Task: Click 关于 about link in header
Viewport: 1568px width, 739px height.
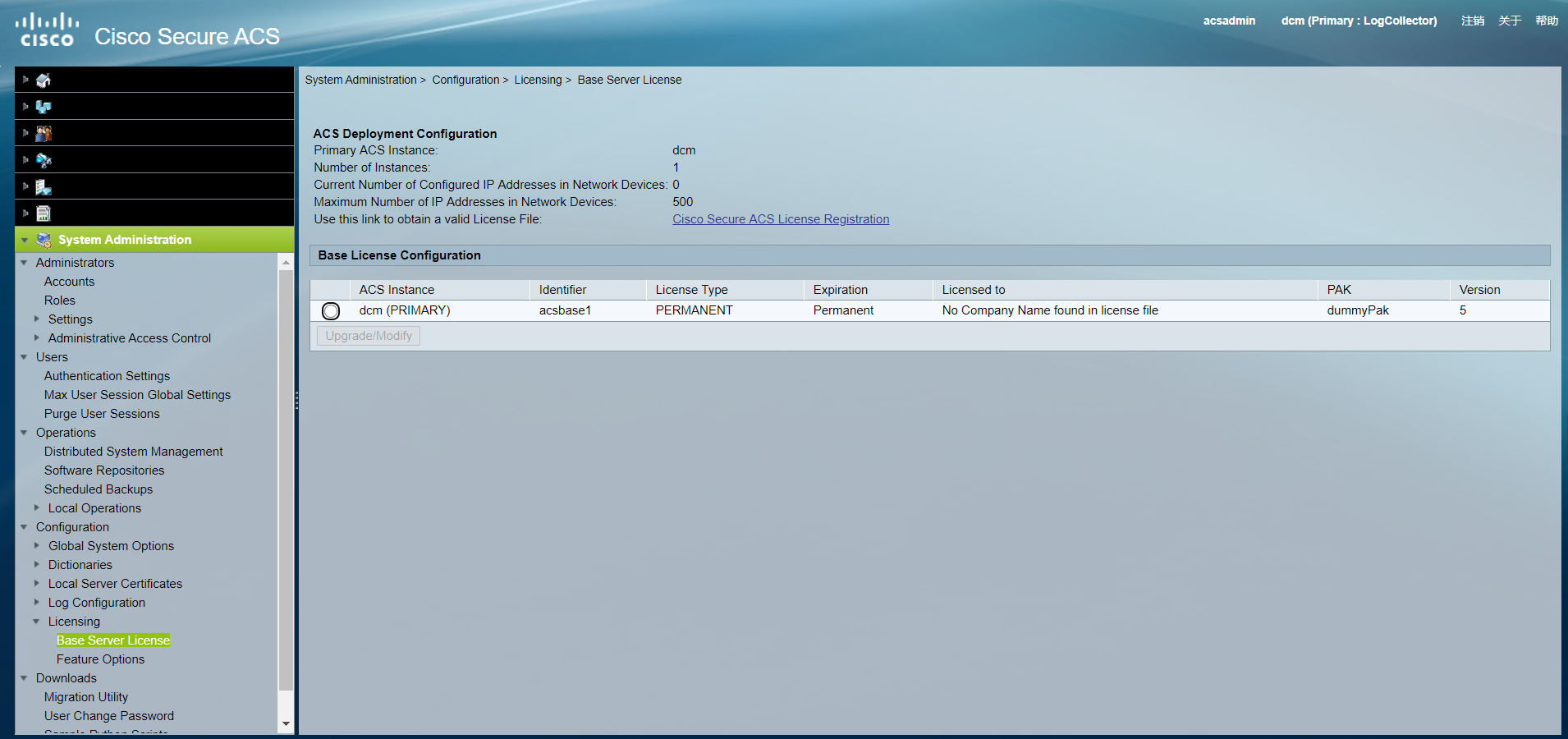Action: click(x=1510, y=21)
